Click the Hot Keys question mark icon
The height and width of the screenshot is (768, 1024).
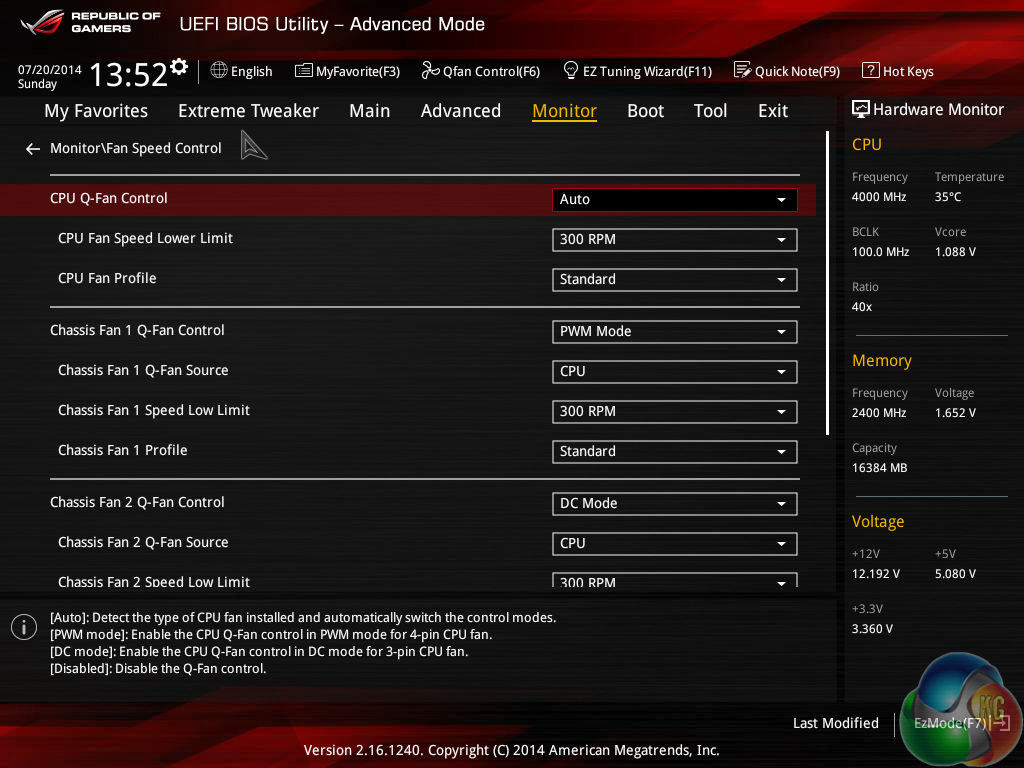(871, 70)
